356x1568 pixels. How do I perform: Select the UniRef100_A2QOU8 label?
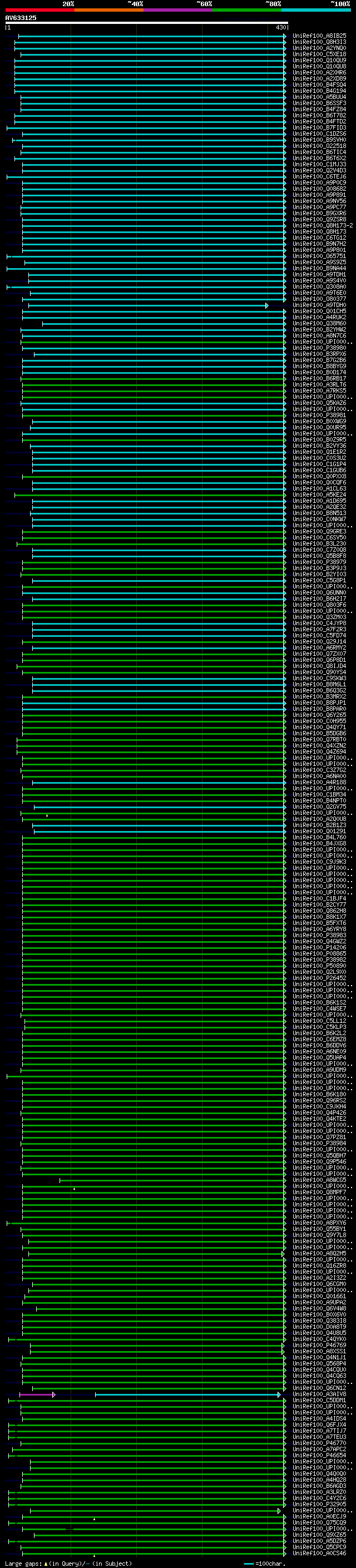[x=319, y=819]
